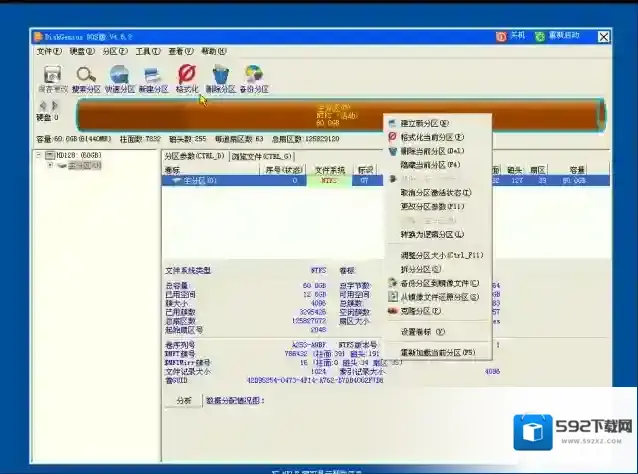This screenshot has height=474, width=638.
Task: Click the 搜索分区 magnifier icon
Action: tap(86, 75)
